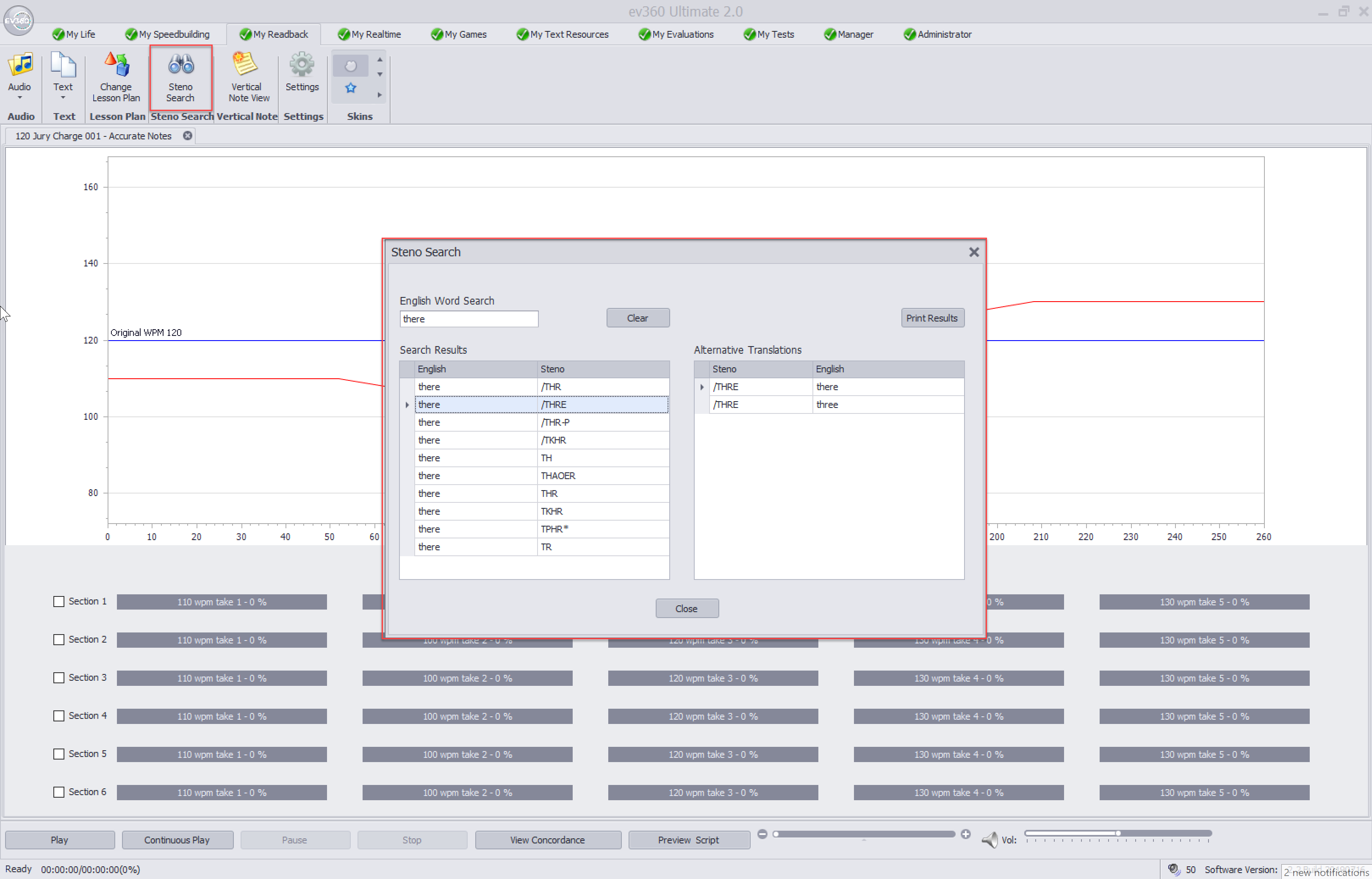Click the volume slider track
The image size is (1372, 879).
[1117, 833]
